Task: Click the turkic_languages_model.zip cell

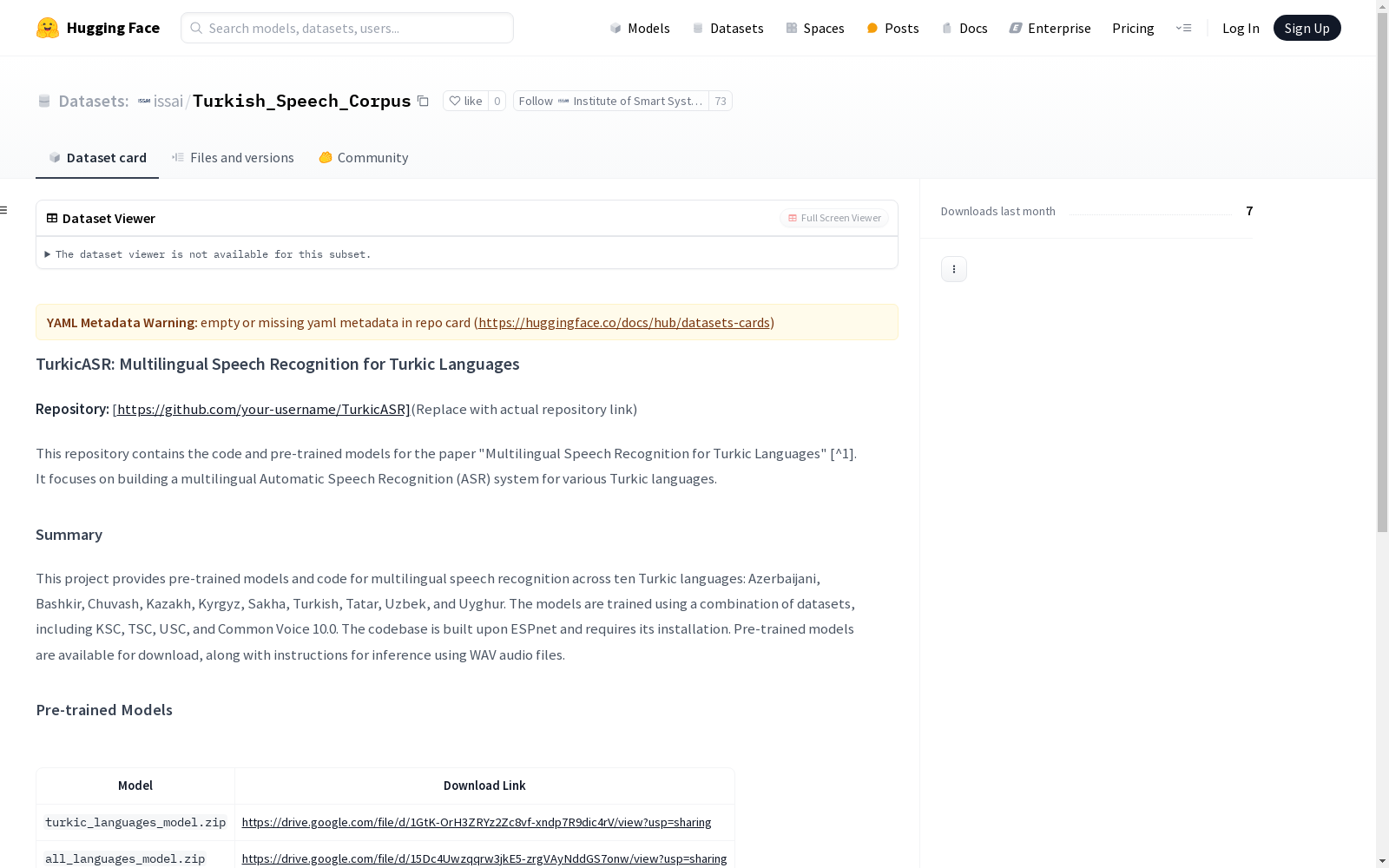Action: pos(135,822)
